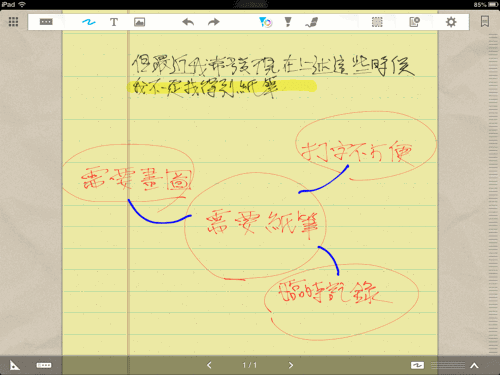500x375 pixels.
Task: Open the pen color palette
Action: (x=266, y=22)
